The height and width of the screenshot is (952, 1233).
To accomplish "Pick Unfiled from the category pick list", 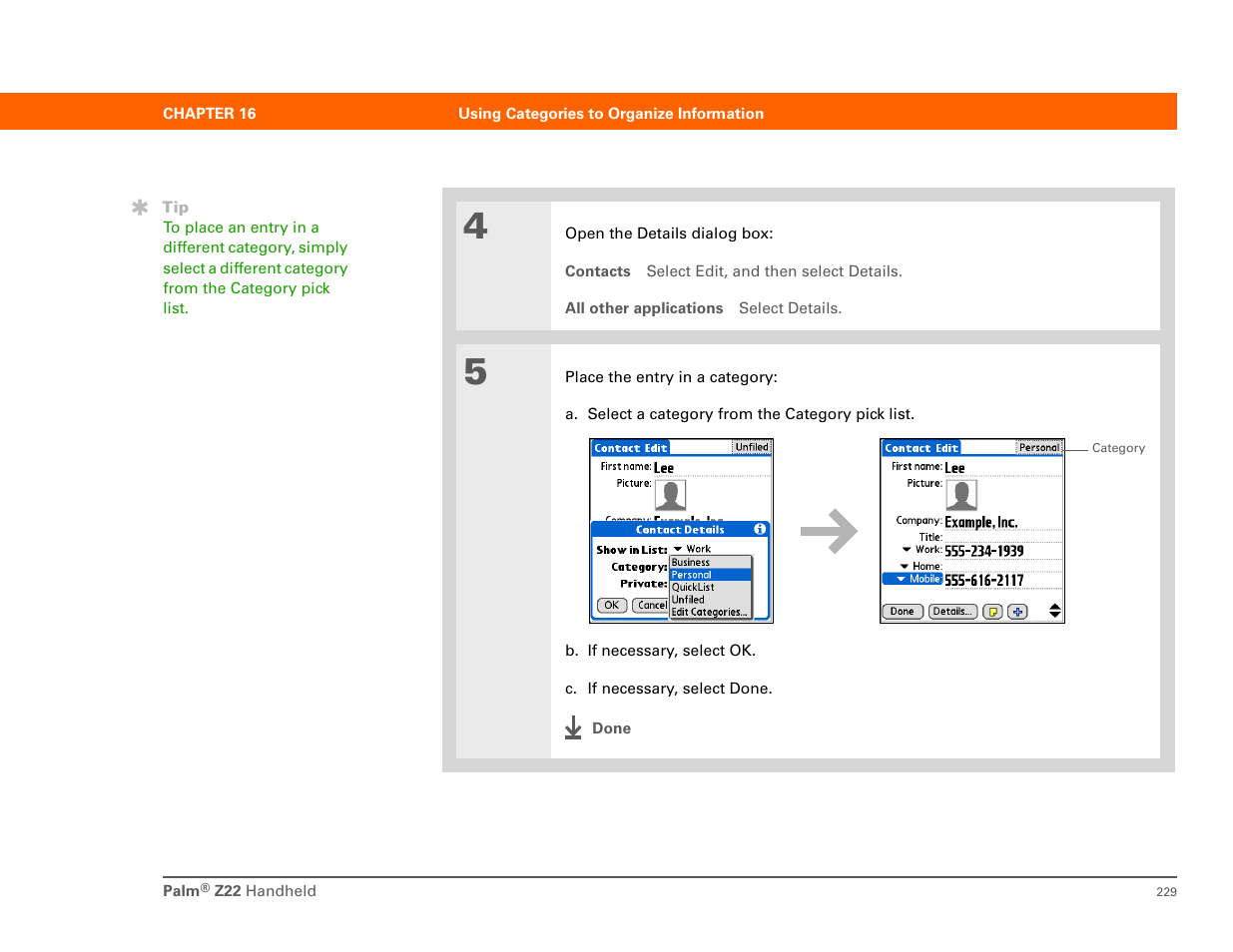I will click(710, 600).
